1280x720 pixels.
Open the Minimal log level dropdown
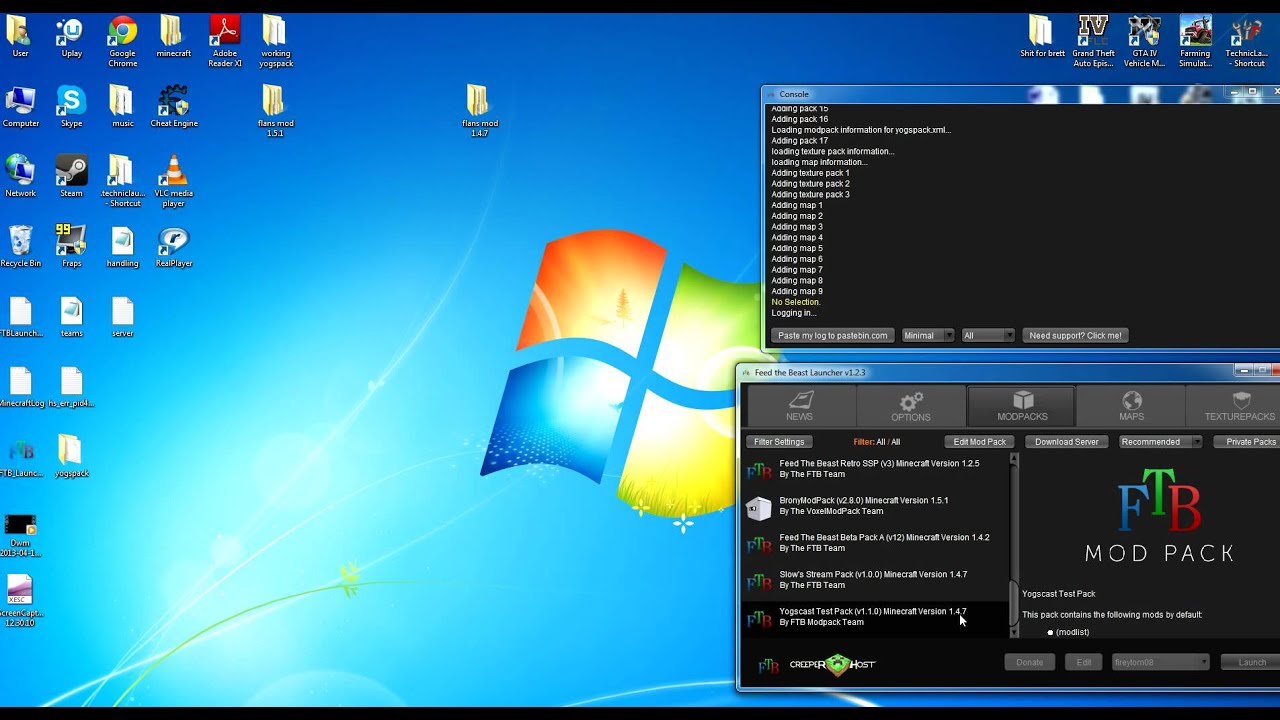click(927, 335)
